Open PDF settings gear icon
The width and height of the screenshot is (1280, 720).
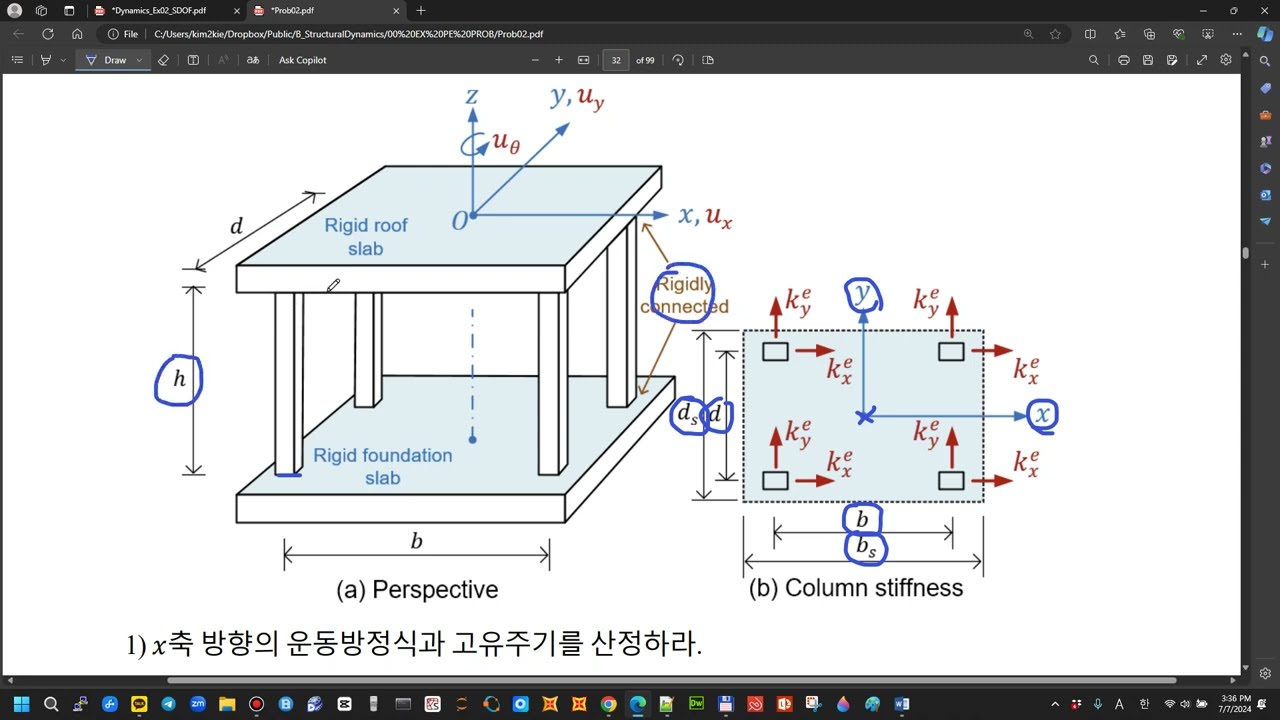click(x=1226, y=60)
